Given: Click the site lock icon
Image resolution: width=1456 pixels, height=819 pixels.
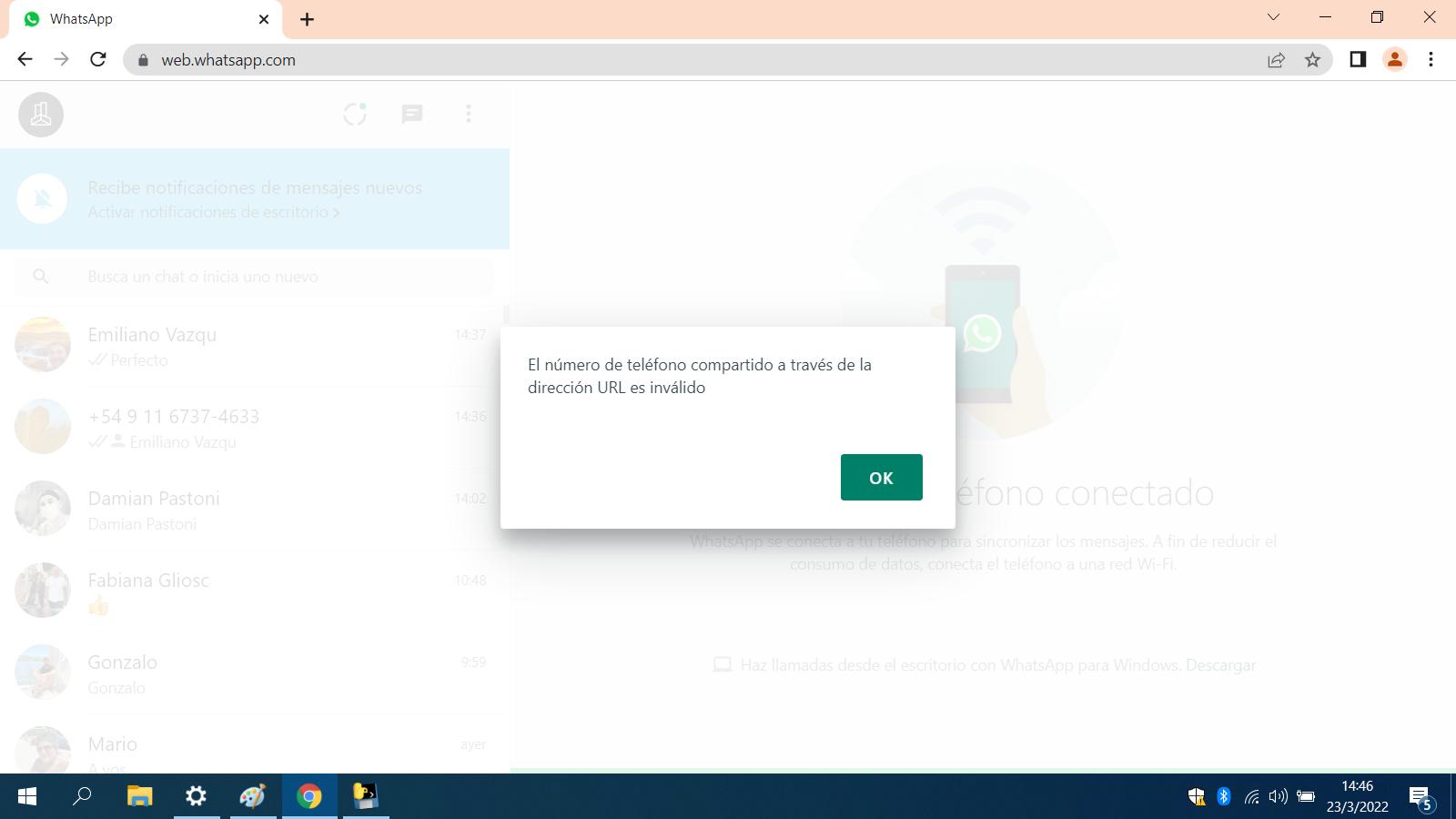Looking at the screenshot, I should point(142,60).
